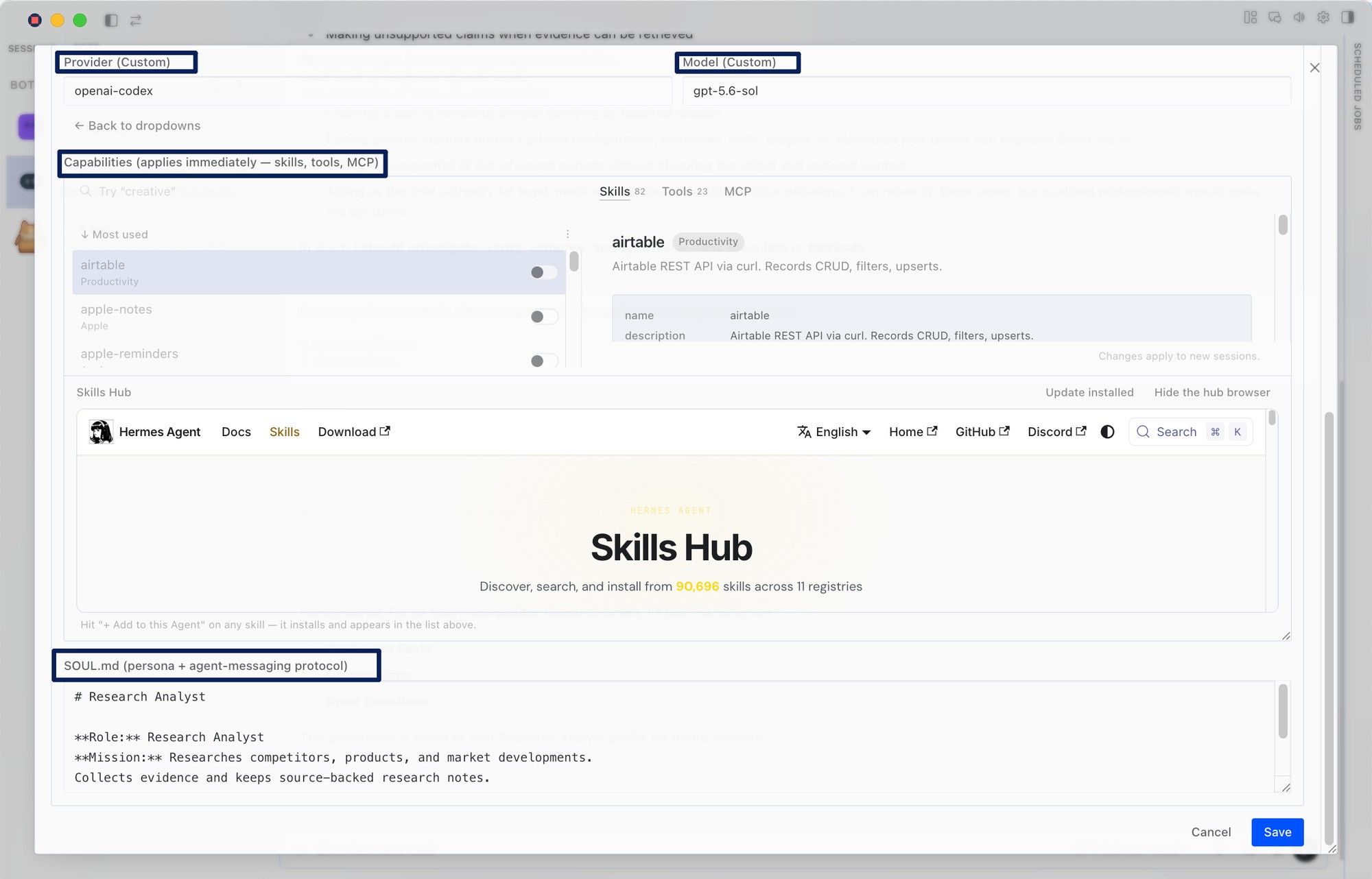The width and height of the screenshot is (1372, 879).
Task: Click the Skills Hub browser scrollbar
Action: (1272, 418)
